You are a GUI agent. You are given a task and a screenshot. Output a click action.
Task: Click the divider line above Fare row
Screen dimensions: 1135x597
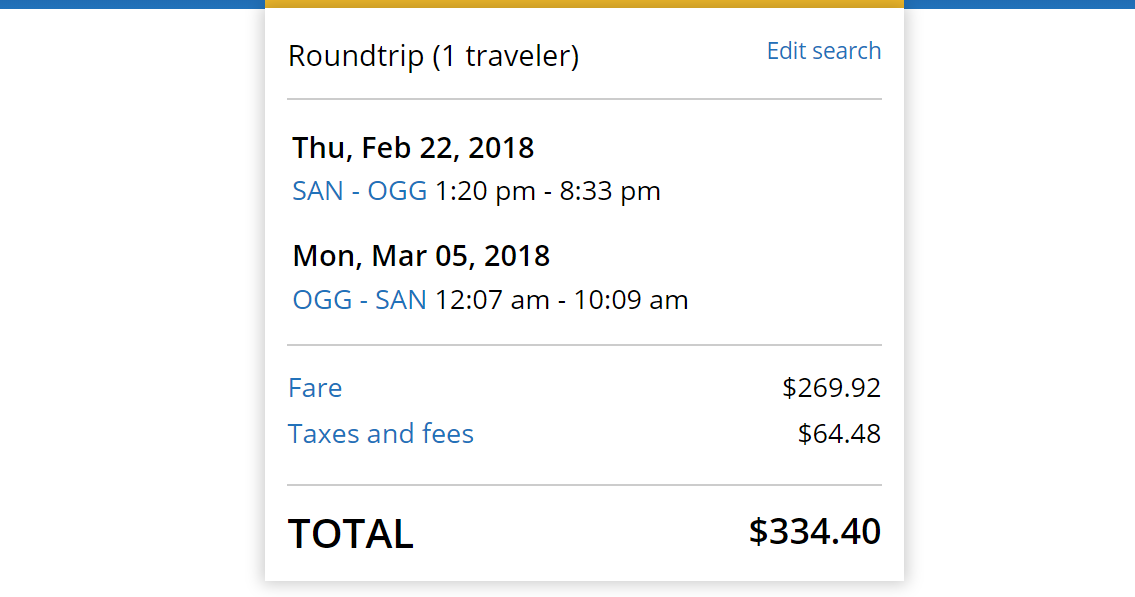(584, 345)
